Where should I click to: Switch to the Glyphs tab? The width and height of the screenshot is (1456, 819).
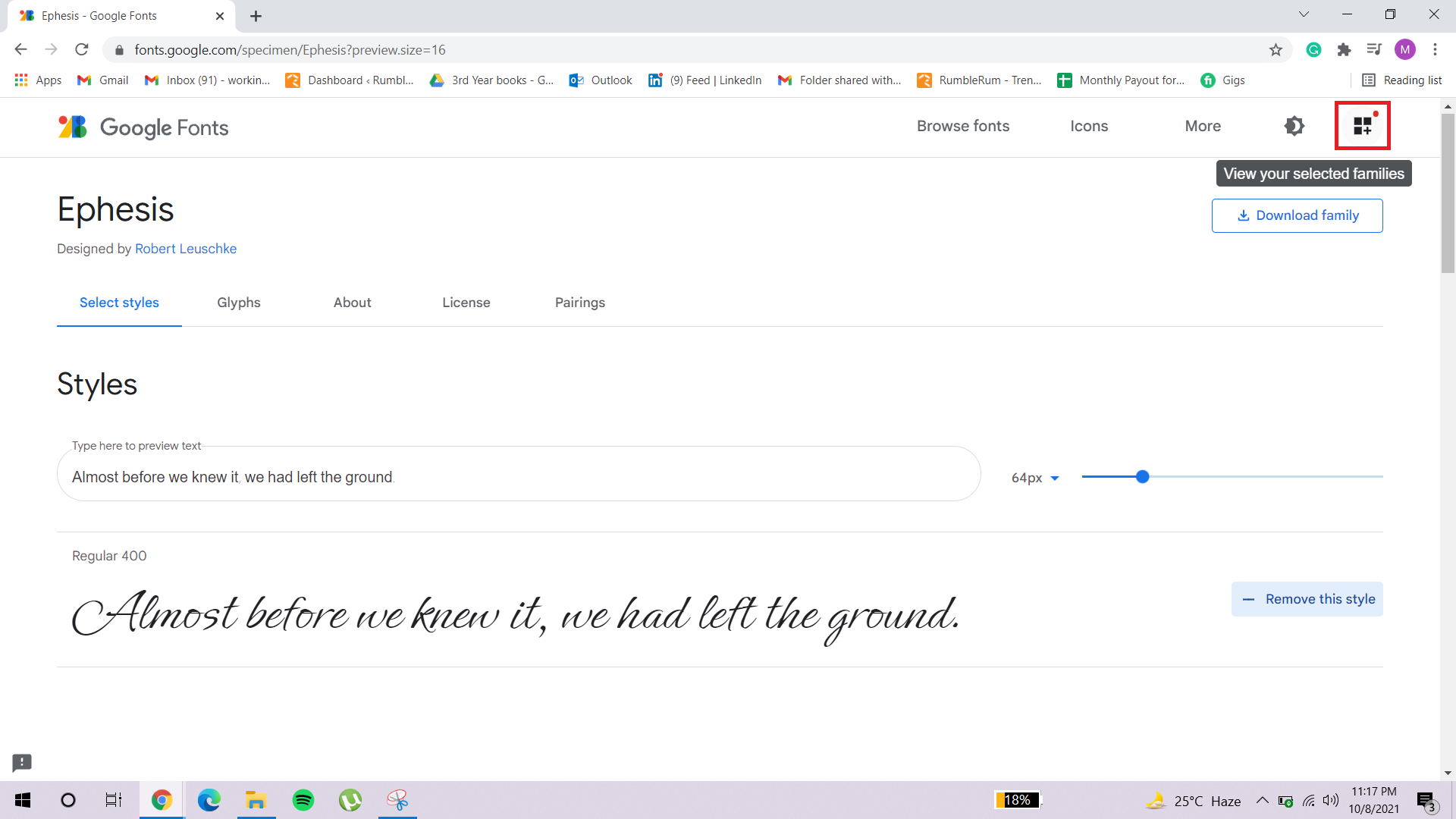click(239, 302)
